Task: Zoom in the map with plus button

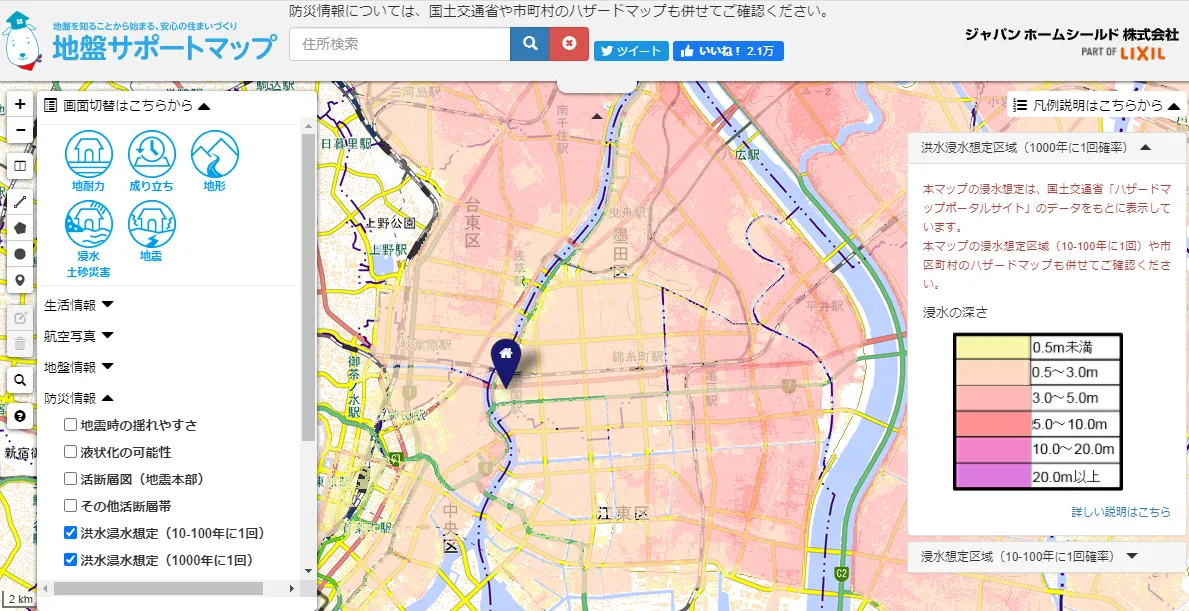Action: click(21, 104)
